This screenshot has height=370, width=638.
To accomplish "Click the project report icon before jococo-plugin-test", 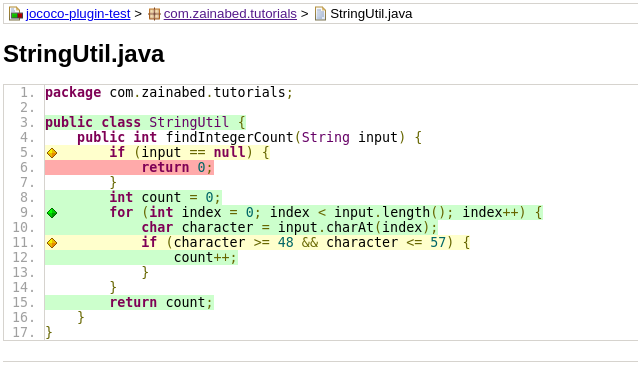I will pos(16,14).
